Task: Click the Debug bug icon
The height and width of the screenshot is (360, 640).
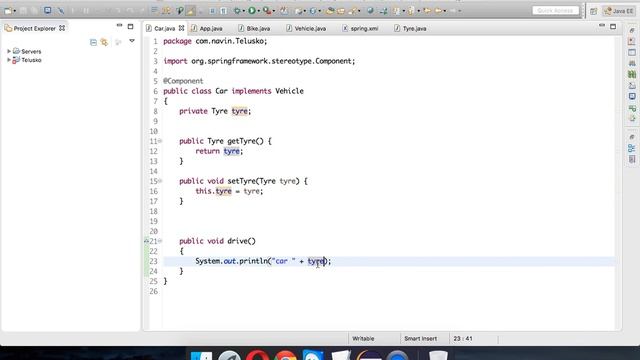Action: 237,11
